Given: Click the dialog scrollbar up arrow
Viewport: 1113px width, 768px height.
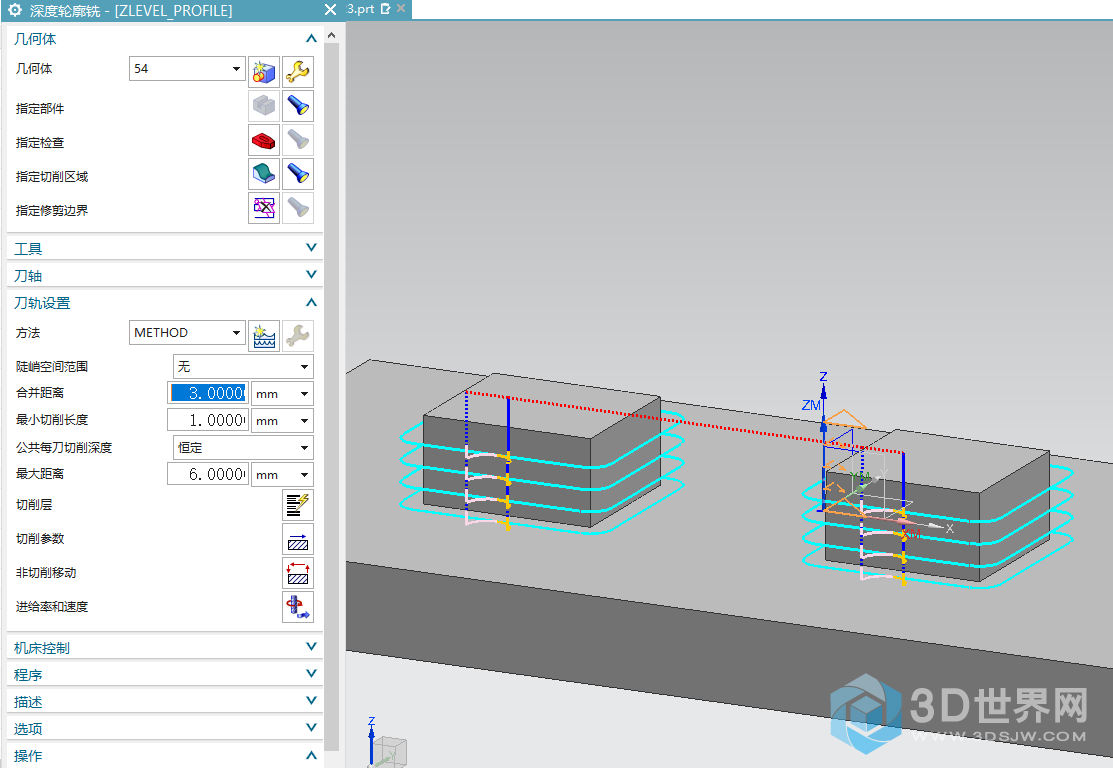Looking at the screenshot, I should [x=331, y=35].
